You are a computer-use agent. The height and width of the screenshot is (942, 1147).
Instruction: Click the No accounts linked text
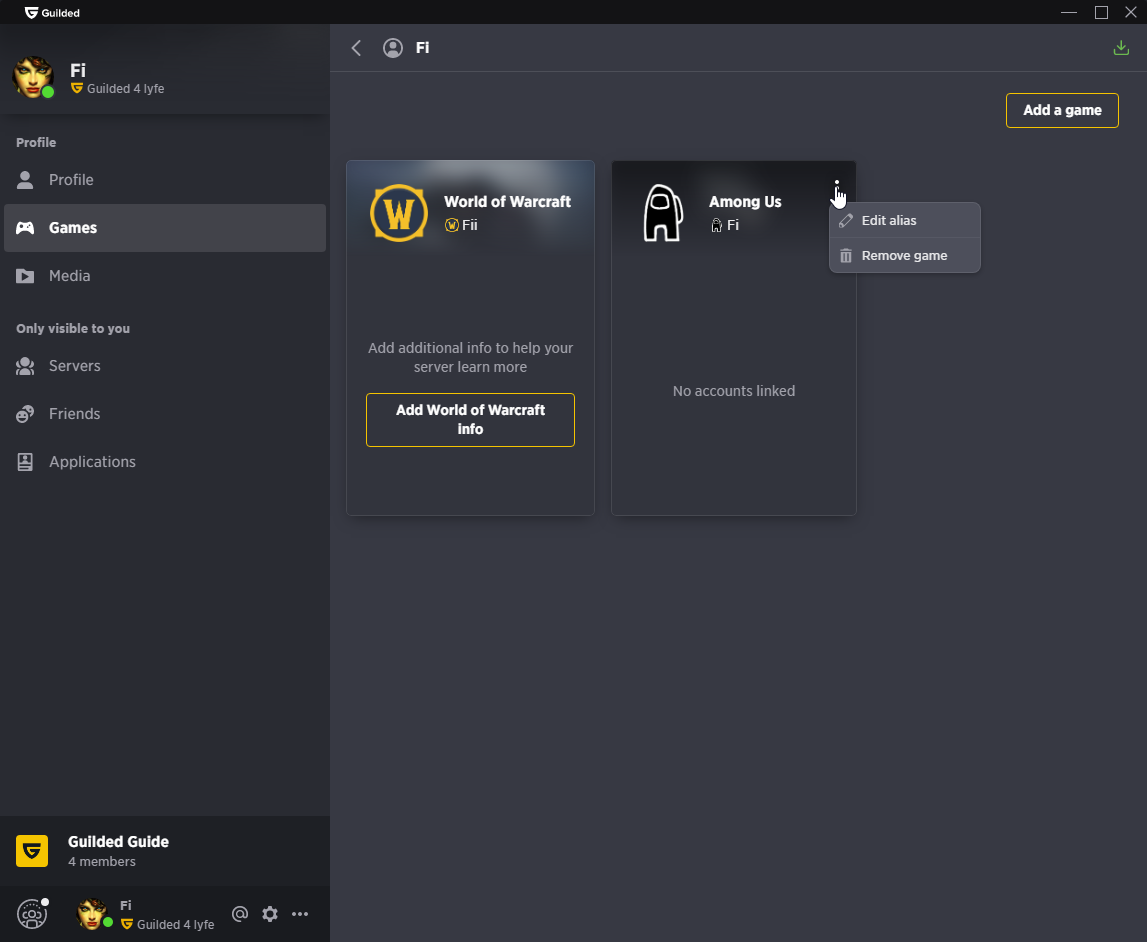coord(734,391)
